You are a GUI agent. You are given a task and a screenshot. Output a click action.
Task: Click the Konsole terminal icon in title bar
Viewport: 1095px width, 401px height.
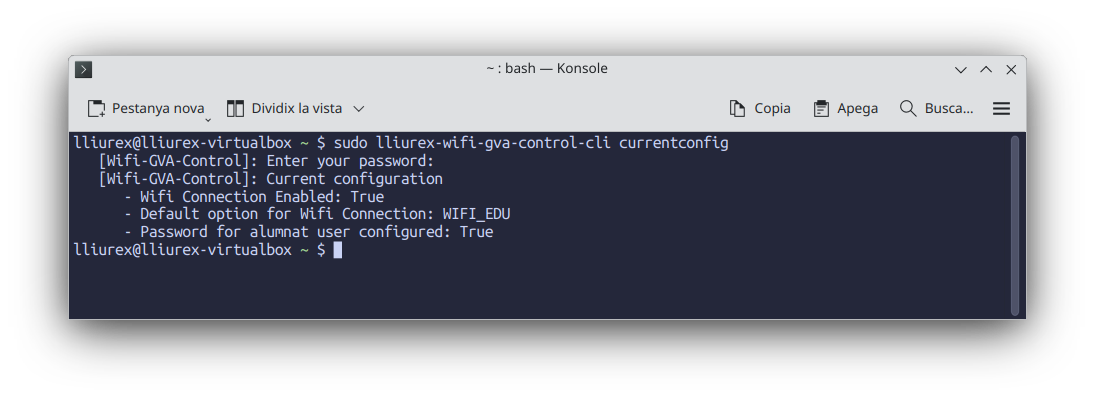pyautogui.click(x=84, y=69)
